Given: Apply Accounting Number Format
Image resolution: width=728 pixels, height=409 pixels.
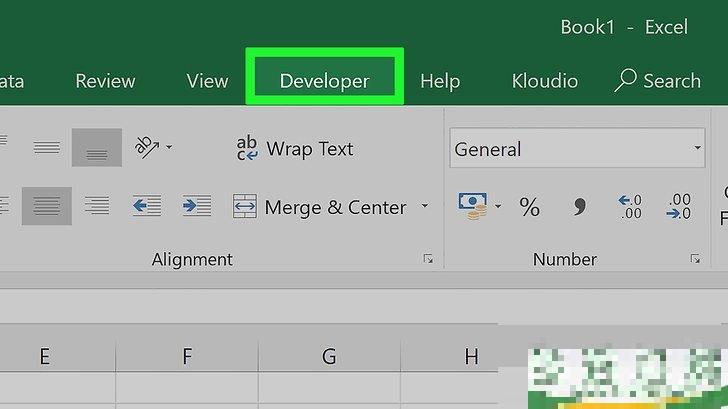Looking at the screenshot, I should click(472, 206).
